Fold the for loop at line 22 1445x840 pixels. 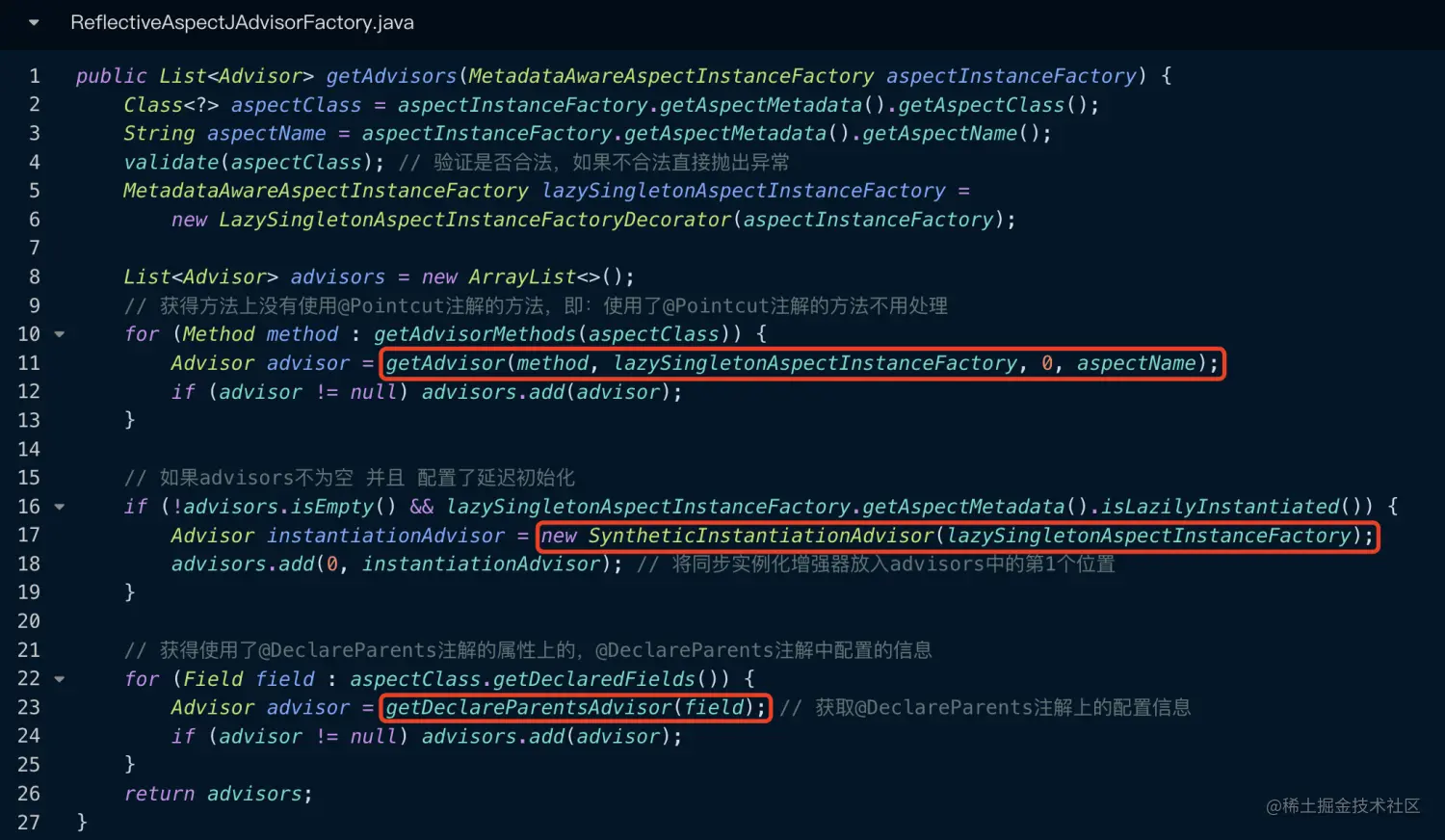pyautogui.click(x=60, y=679)
